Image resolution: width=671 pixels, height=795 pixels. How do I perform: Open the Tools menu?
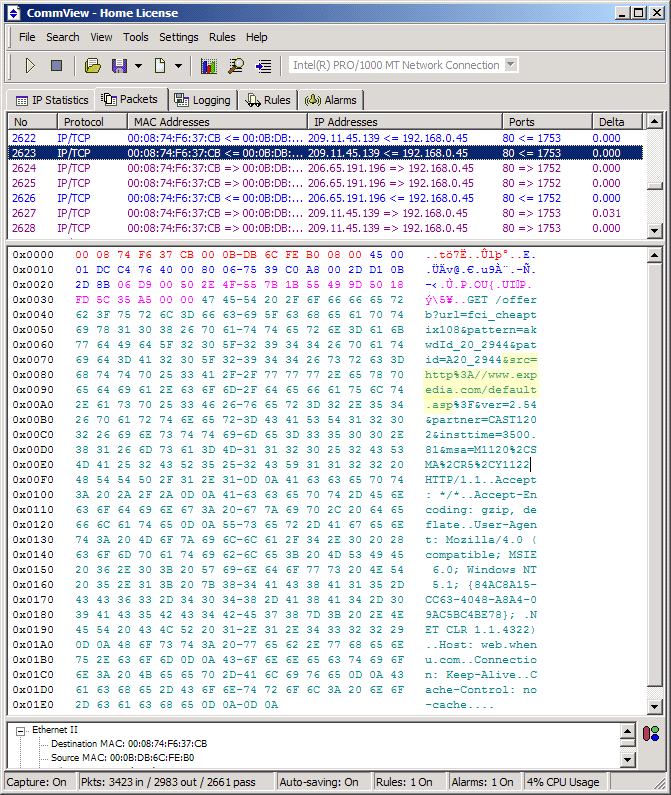pos(135,37)
